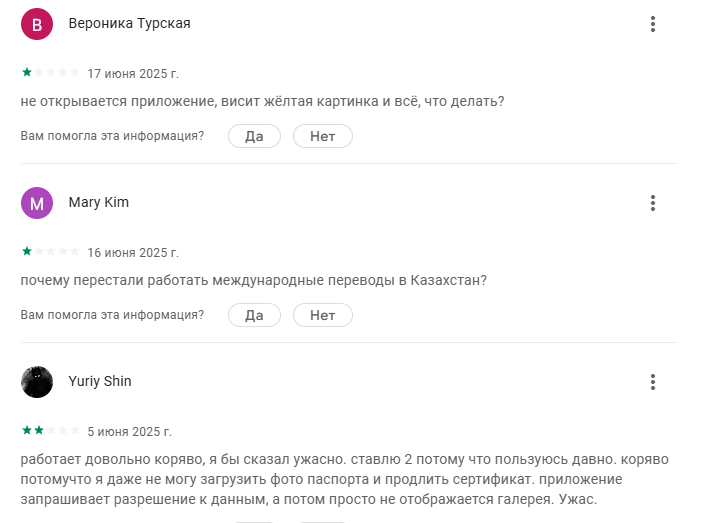Open options menu for Вероника Турская's review
701x523 pixels.
(652, 25)
